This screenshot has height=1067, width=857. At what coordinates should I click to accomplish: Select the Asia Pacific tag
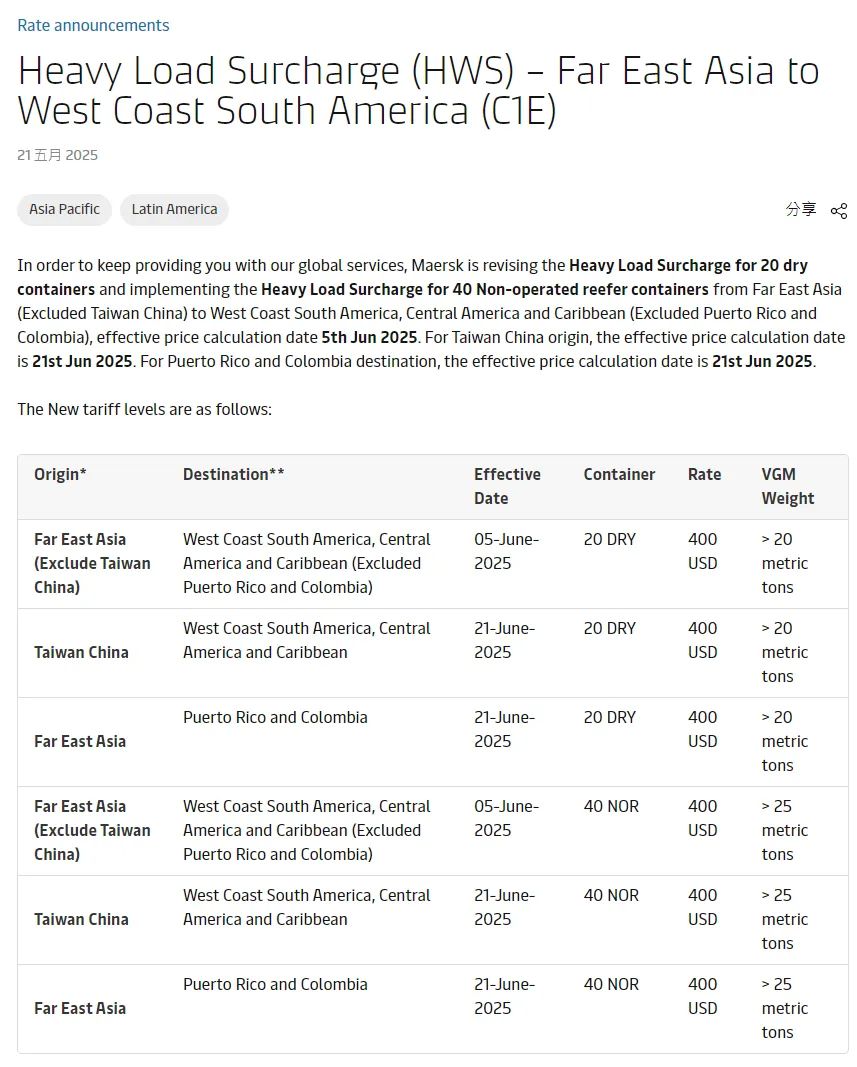pyautogui.click(x=64, y=209)
